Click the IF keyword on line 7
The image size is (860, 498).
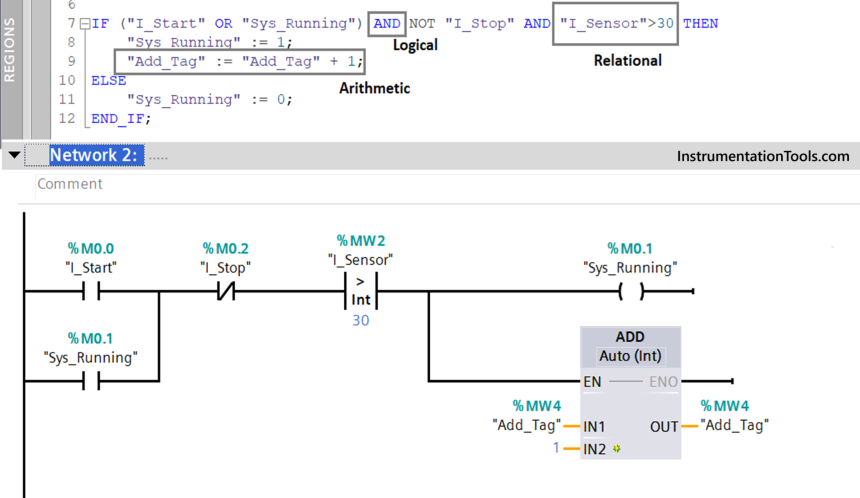[x=100, y=24]
